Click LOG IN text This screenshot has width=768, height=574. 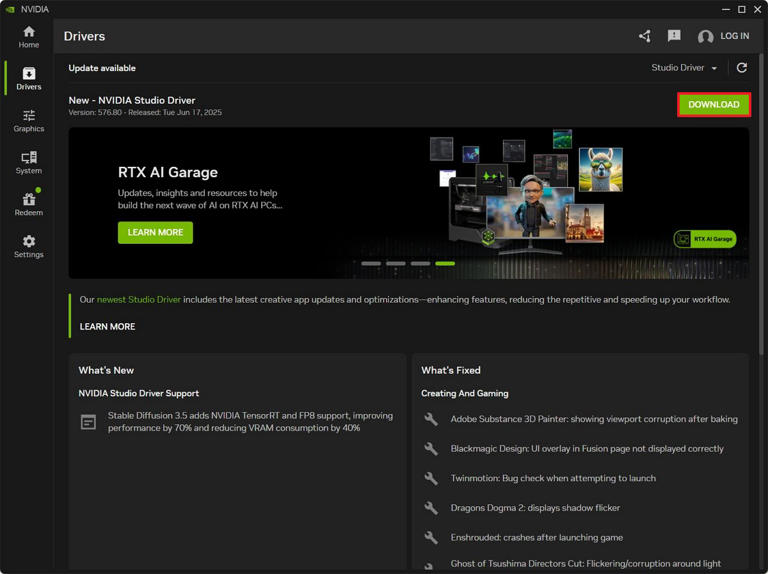(x=734, y=36)
